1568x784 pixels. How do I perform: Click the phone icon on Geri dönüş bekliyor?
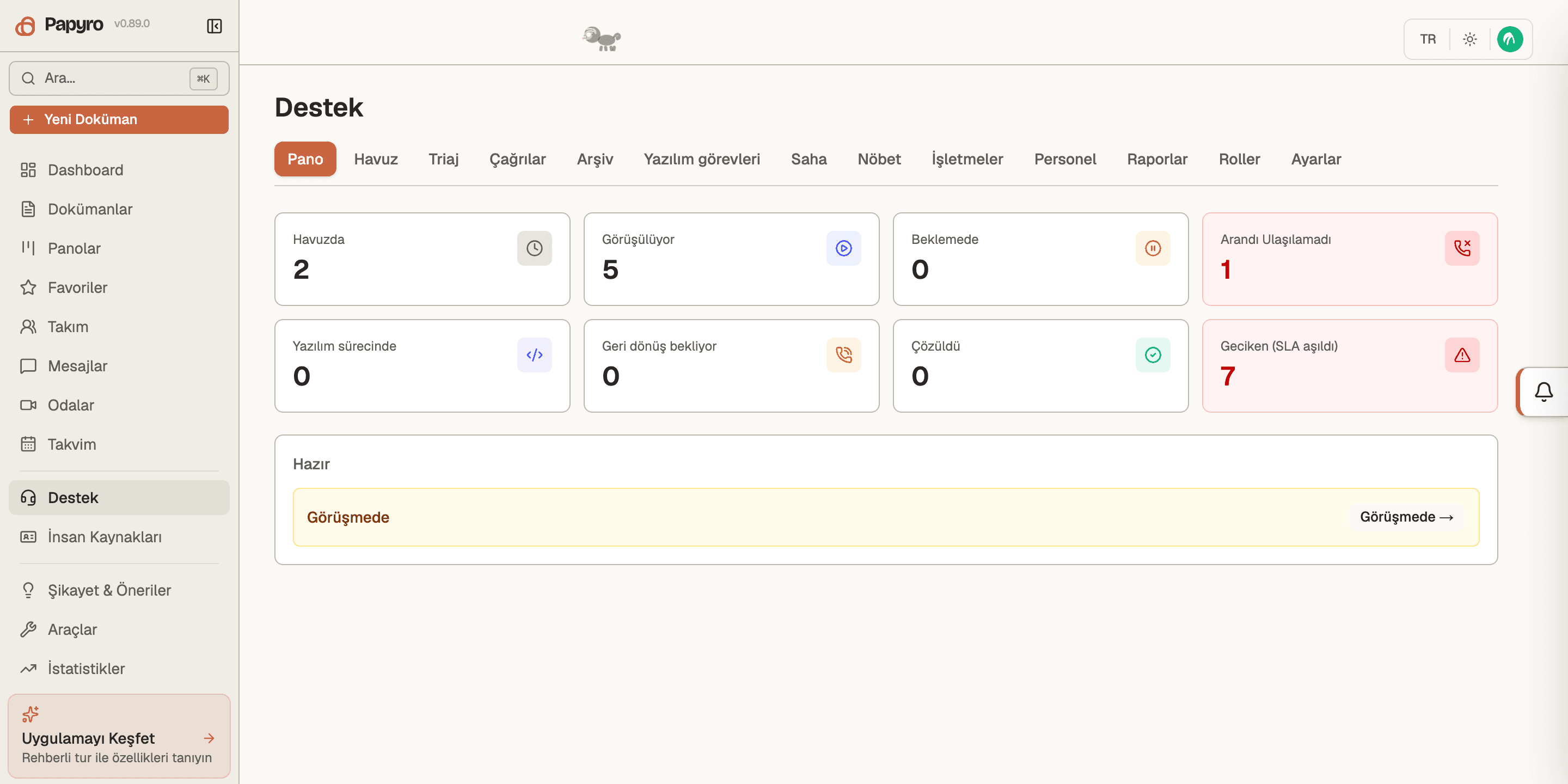[844, 355]
